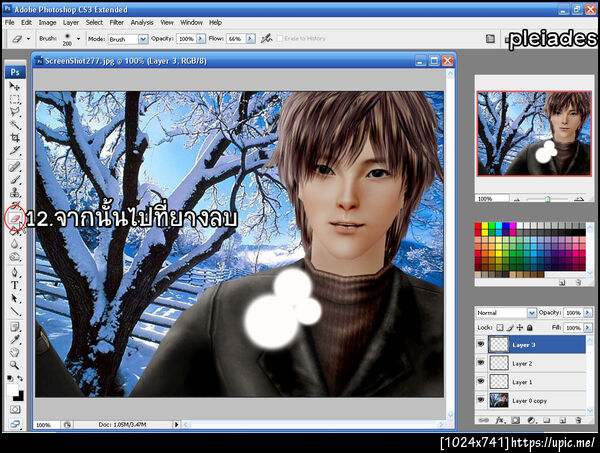Open the layer Fill arrow
This screenshot has width=600, height=453.
coord(588,328)
